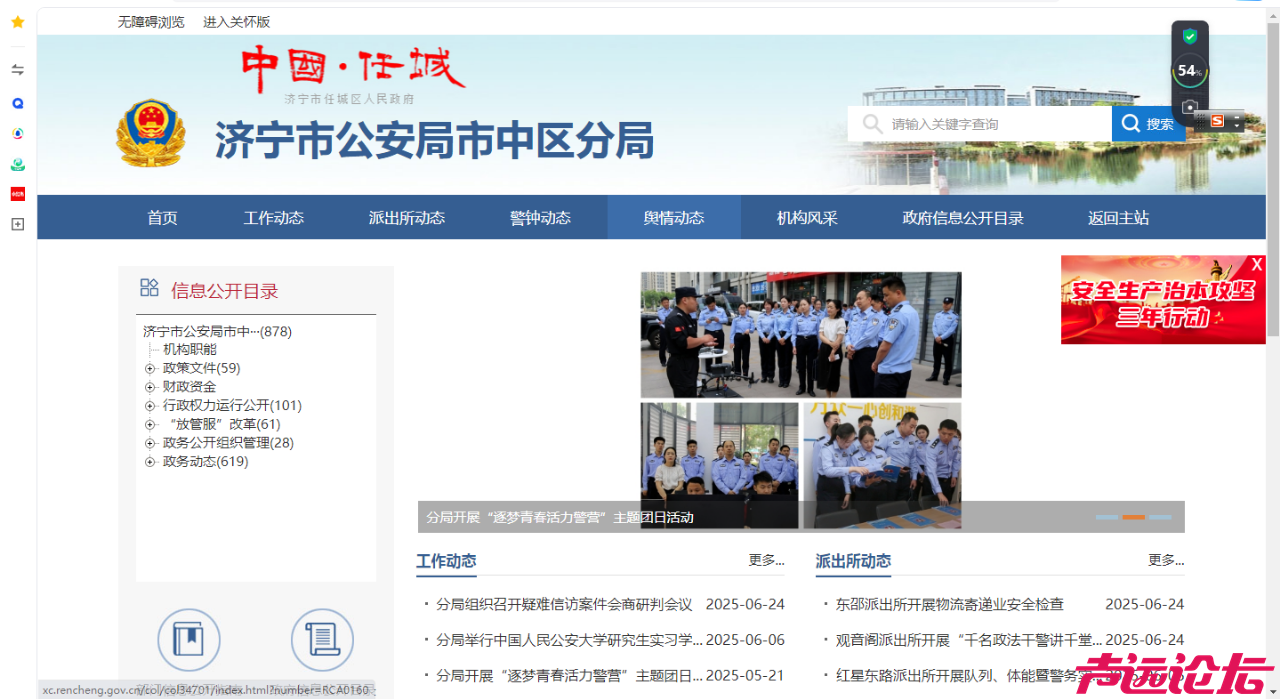Click the police badge emblem logo
This screenshot has width=1280, height=699.
150,133
